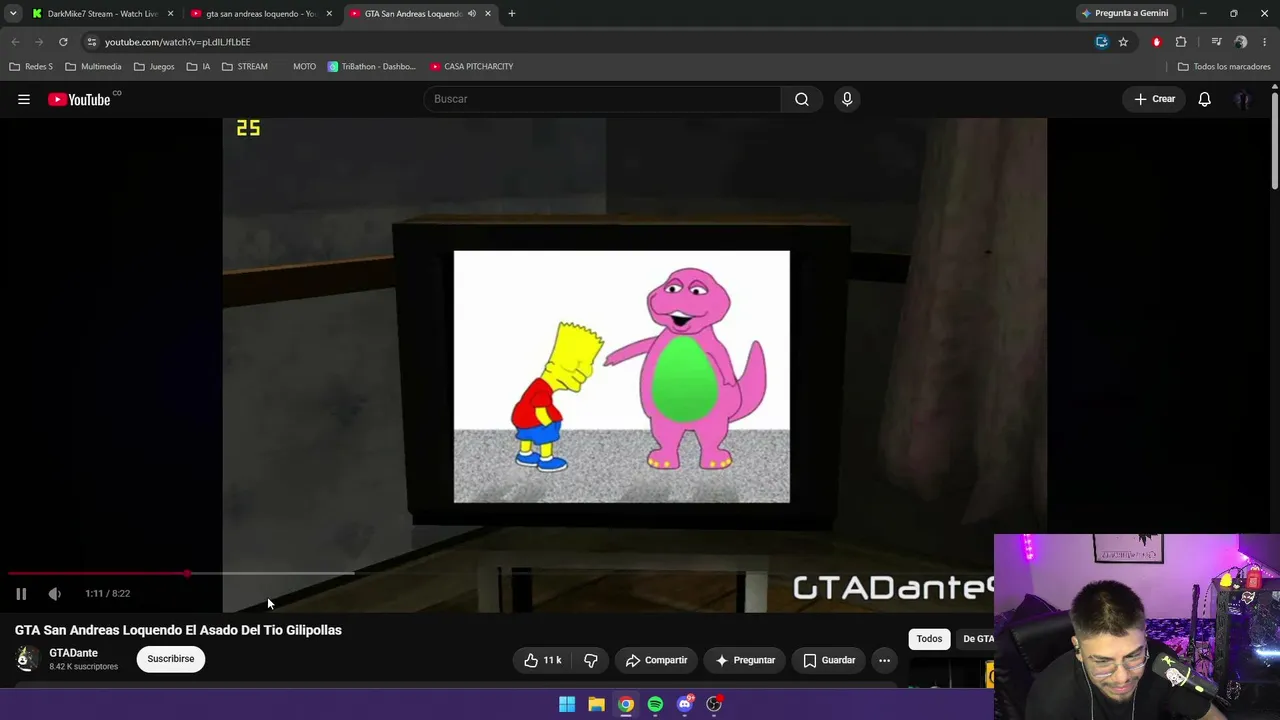Open the YouTube account avatar menu
1280x720 pixels.
click(1243, 99)
